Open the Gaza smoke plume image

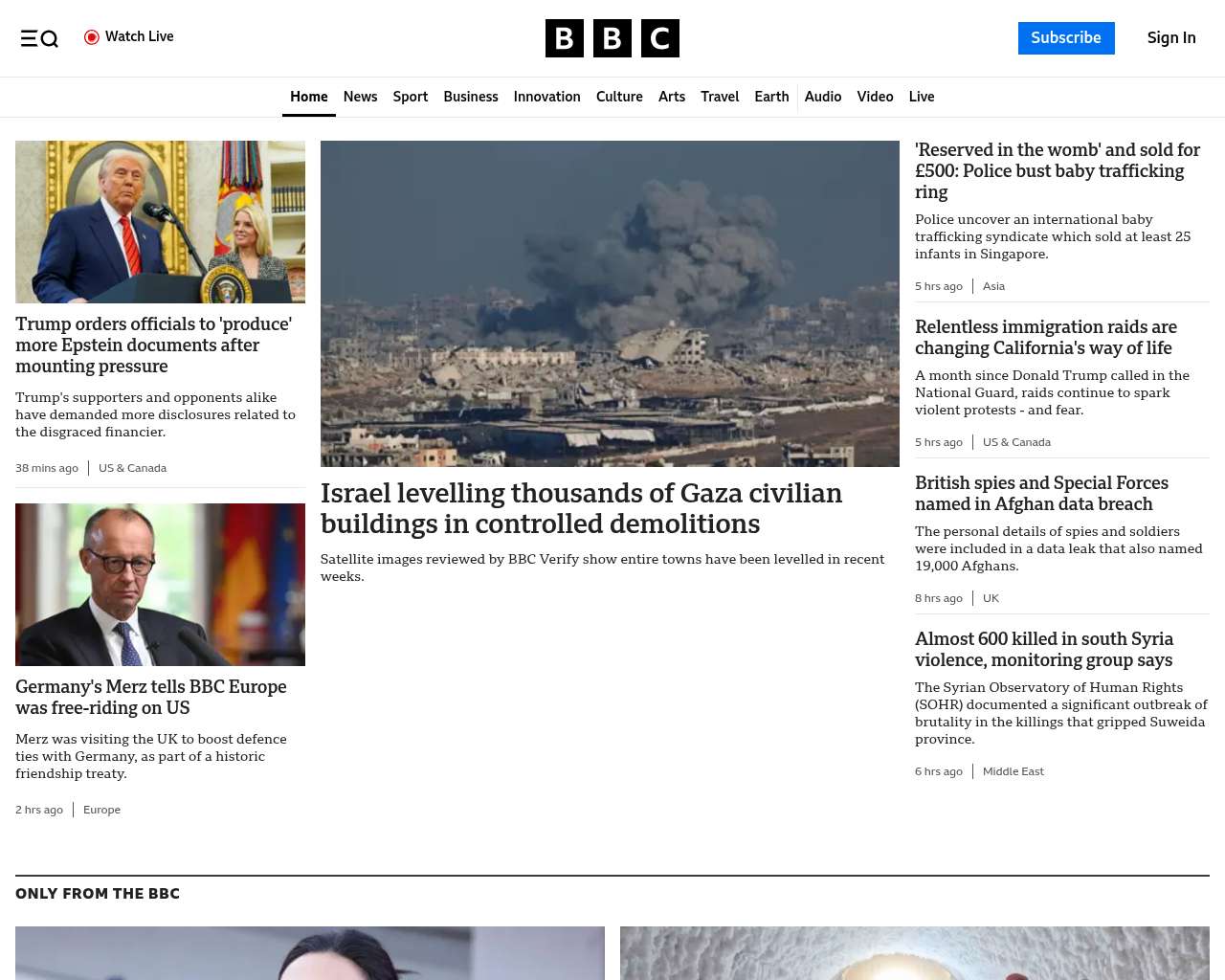pyautogui.click(x=610, y=303)
